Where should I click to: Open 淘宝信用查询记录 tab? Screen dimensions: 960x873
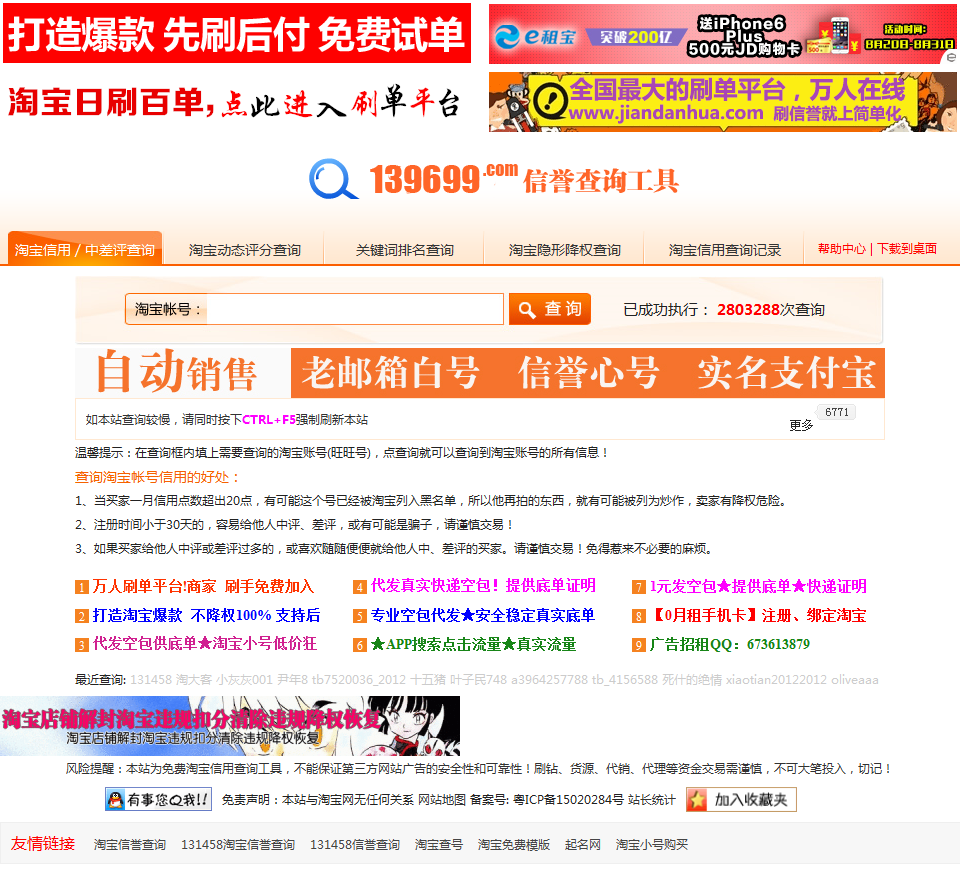click(x=724, y=250)
